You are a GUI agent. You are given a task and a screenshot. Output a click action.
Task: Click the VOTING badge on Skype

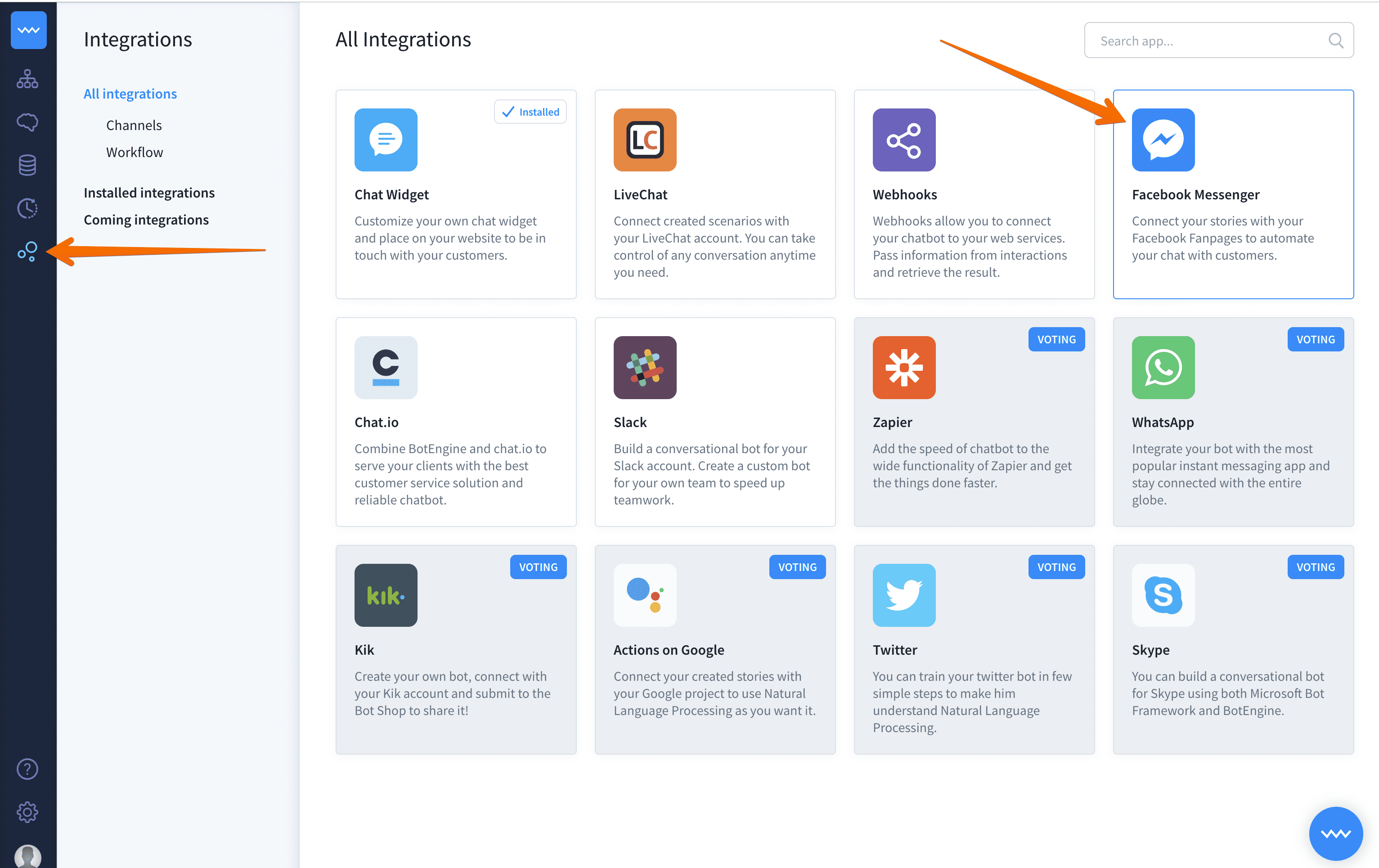[x=1316, y=567]
